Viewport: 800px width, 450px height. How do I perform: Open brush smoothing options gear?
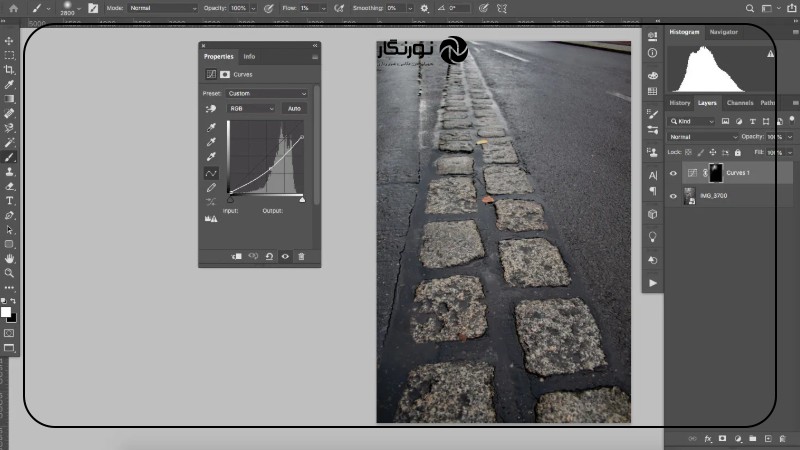tap(424, 8)
